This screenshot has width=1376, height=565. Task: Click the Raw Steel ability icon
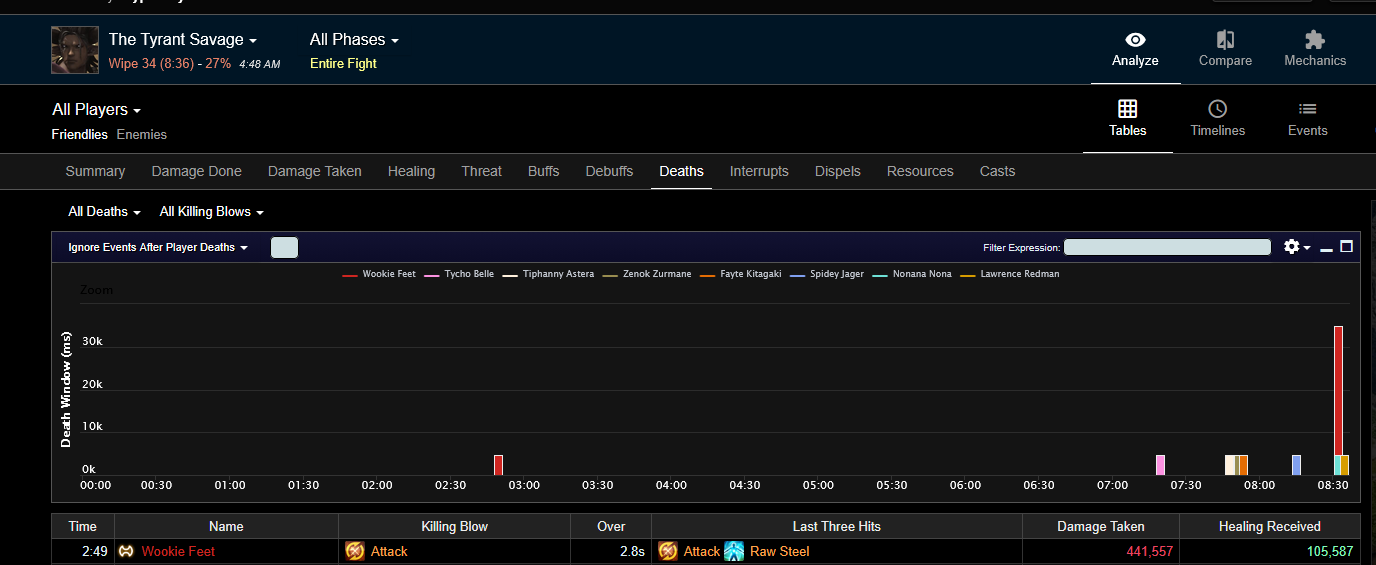click(x=735, y=551)
